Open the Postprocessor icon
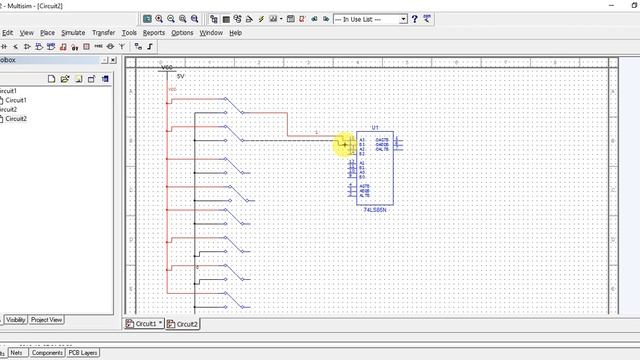This screenshot has height=360, width=640. pyautogui.click(x=291, y=19)
